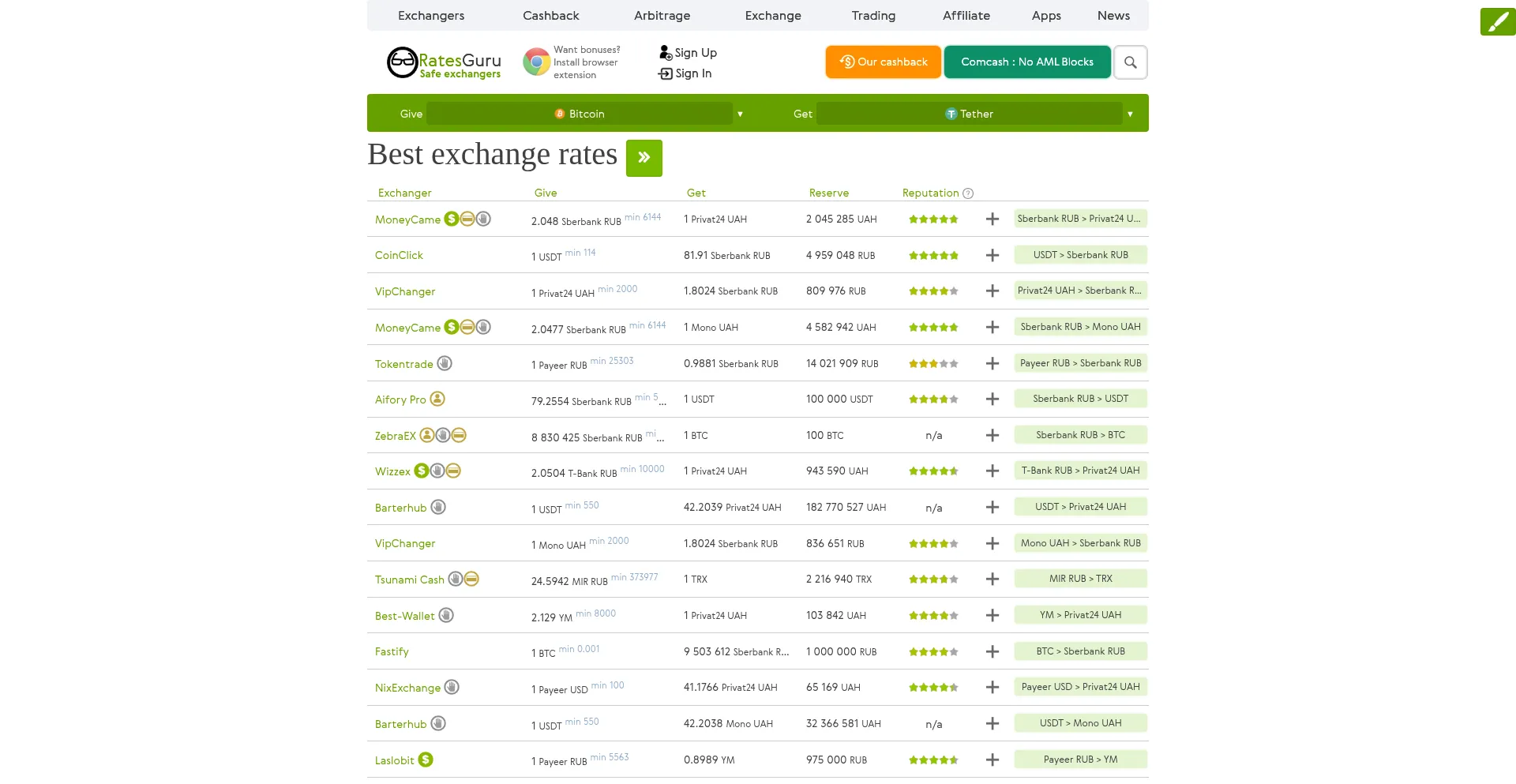Screen dimensions: 1516x784
Task: Click the green dollar badge next to Laslobit
Action: pos(426,760)
